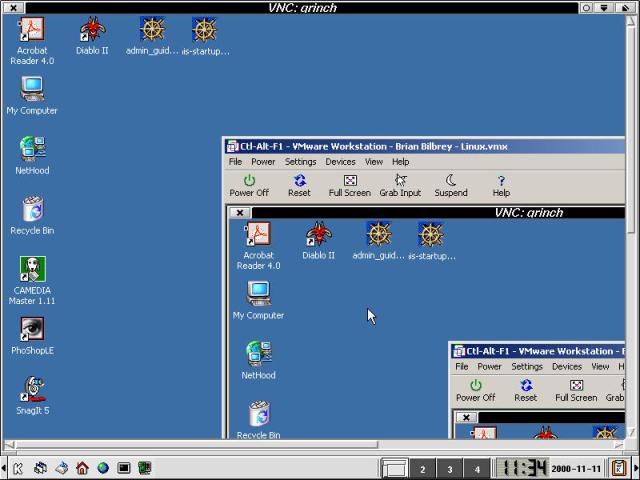The height and width of the screenshot is (480, 640).
Task: Open the home directory icon in the panel
Action: pos(82,468)
